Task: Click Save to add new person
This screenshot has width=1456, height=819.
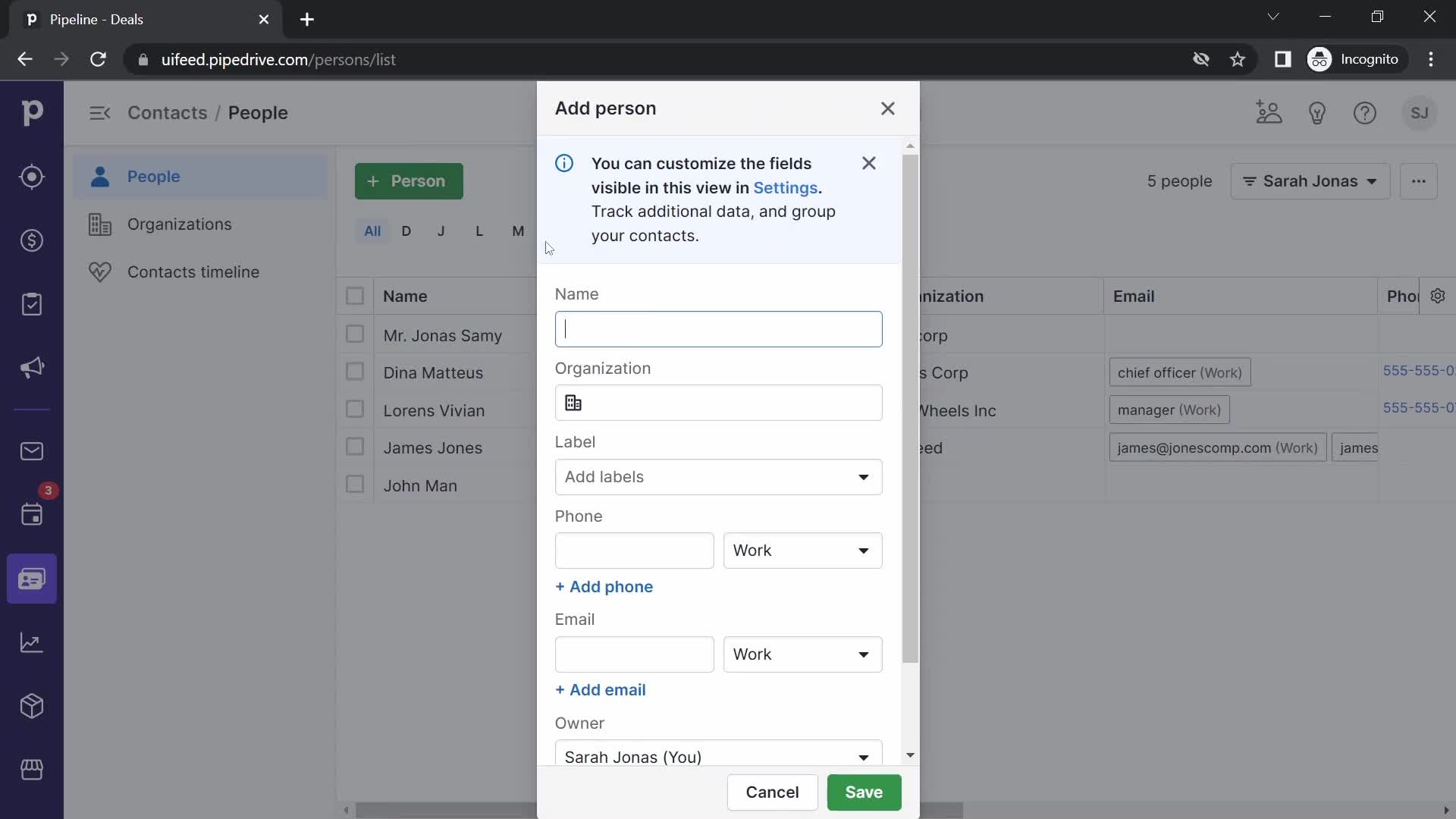Action: pyautogui.click(x=863, y=792)
